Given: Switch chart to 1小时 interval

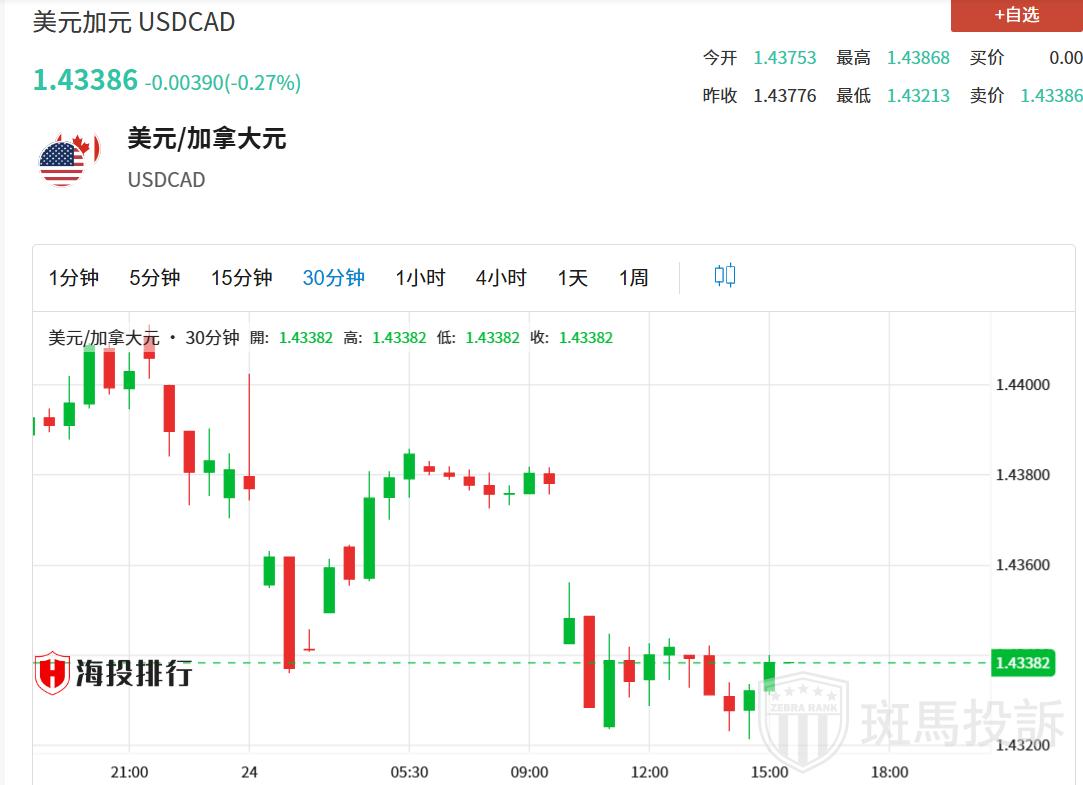Looking at the screenshot, I should click(420, 278).
